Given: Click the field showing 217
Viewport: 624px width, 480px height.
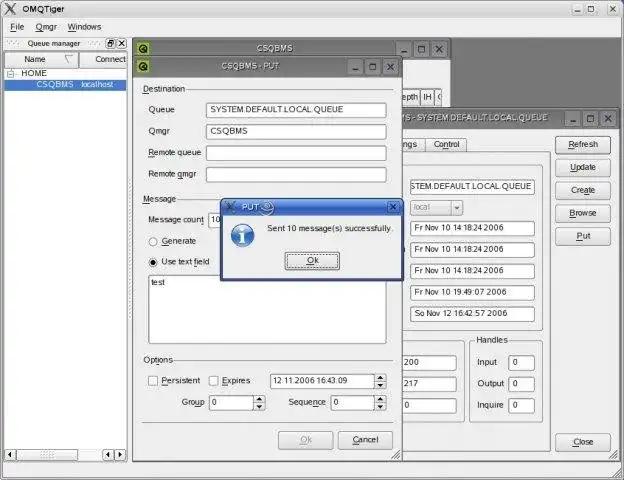Looking at the screenshot, I should pos(429,384).
